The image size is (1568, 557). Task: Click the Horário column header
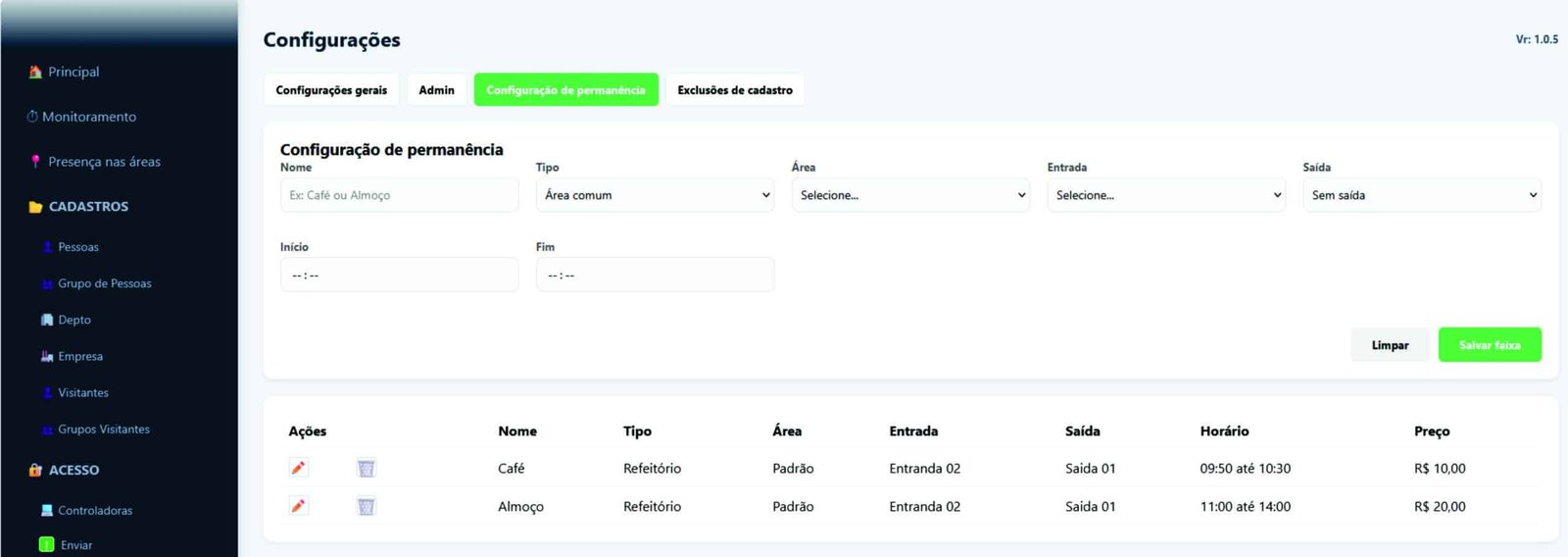pos(1224,430)
